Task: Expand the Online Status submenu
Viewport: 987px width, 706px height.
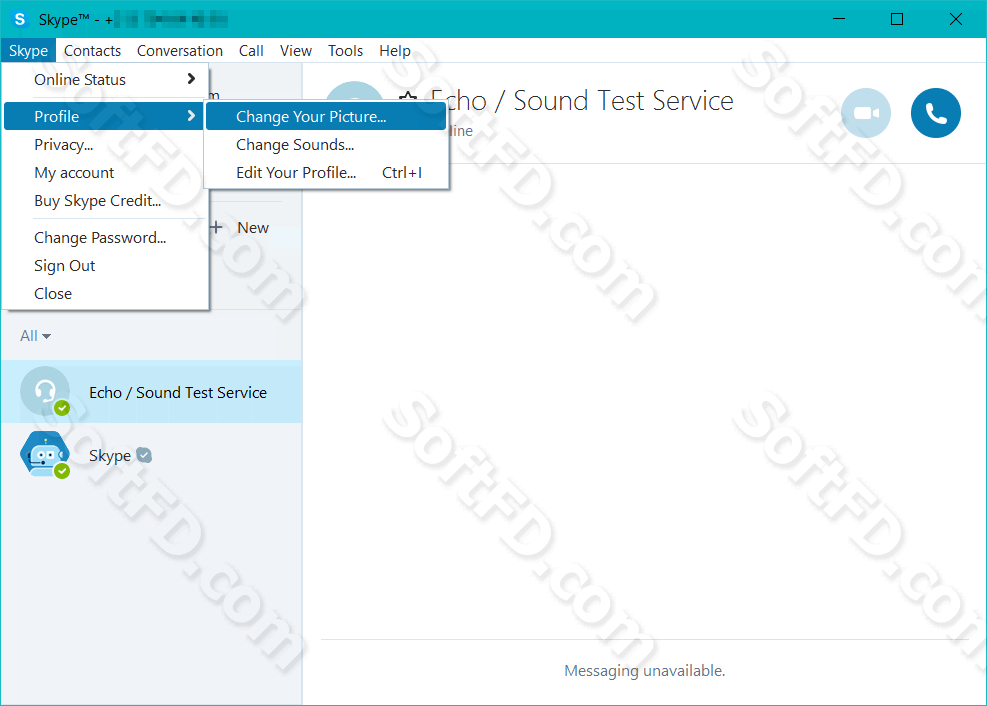Action: tap(104, 79)
